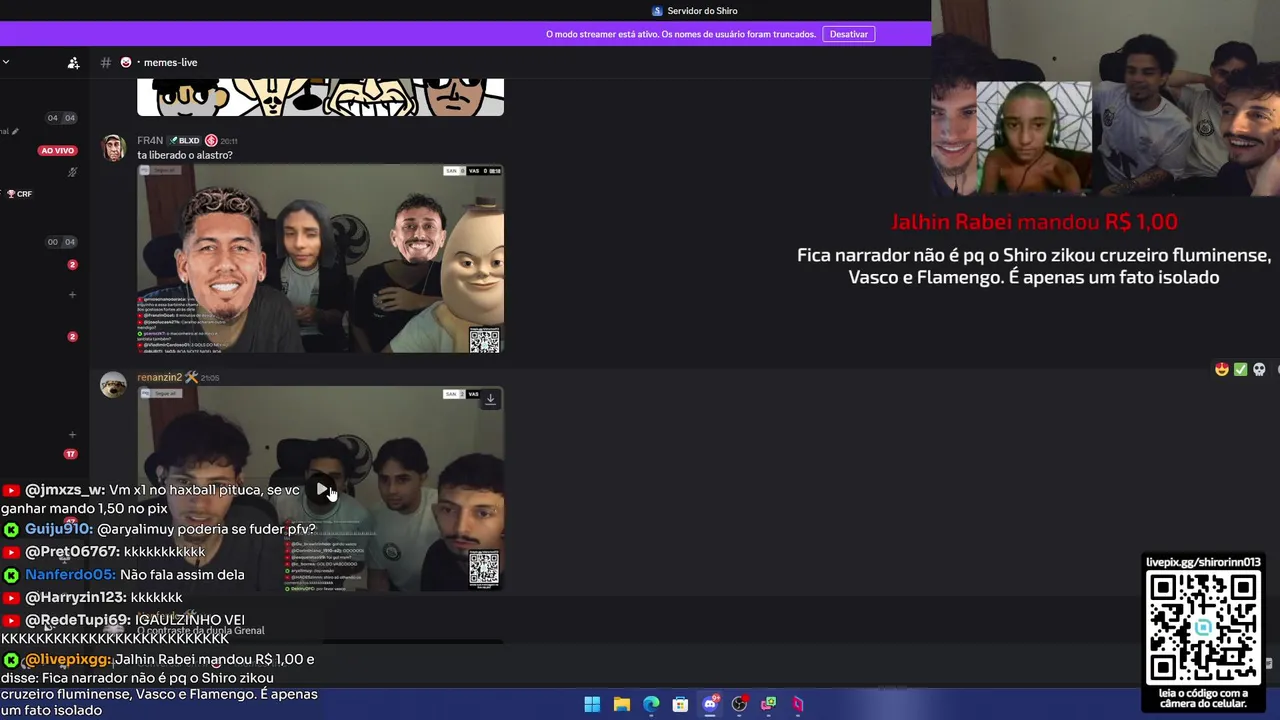Click the pencil edit icon in sidebar

[x=15, y=131]
